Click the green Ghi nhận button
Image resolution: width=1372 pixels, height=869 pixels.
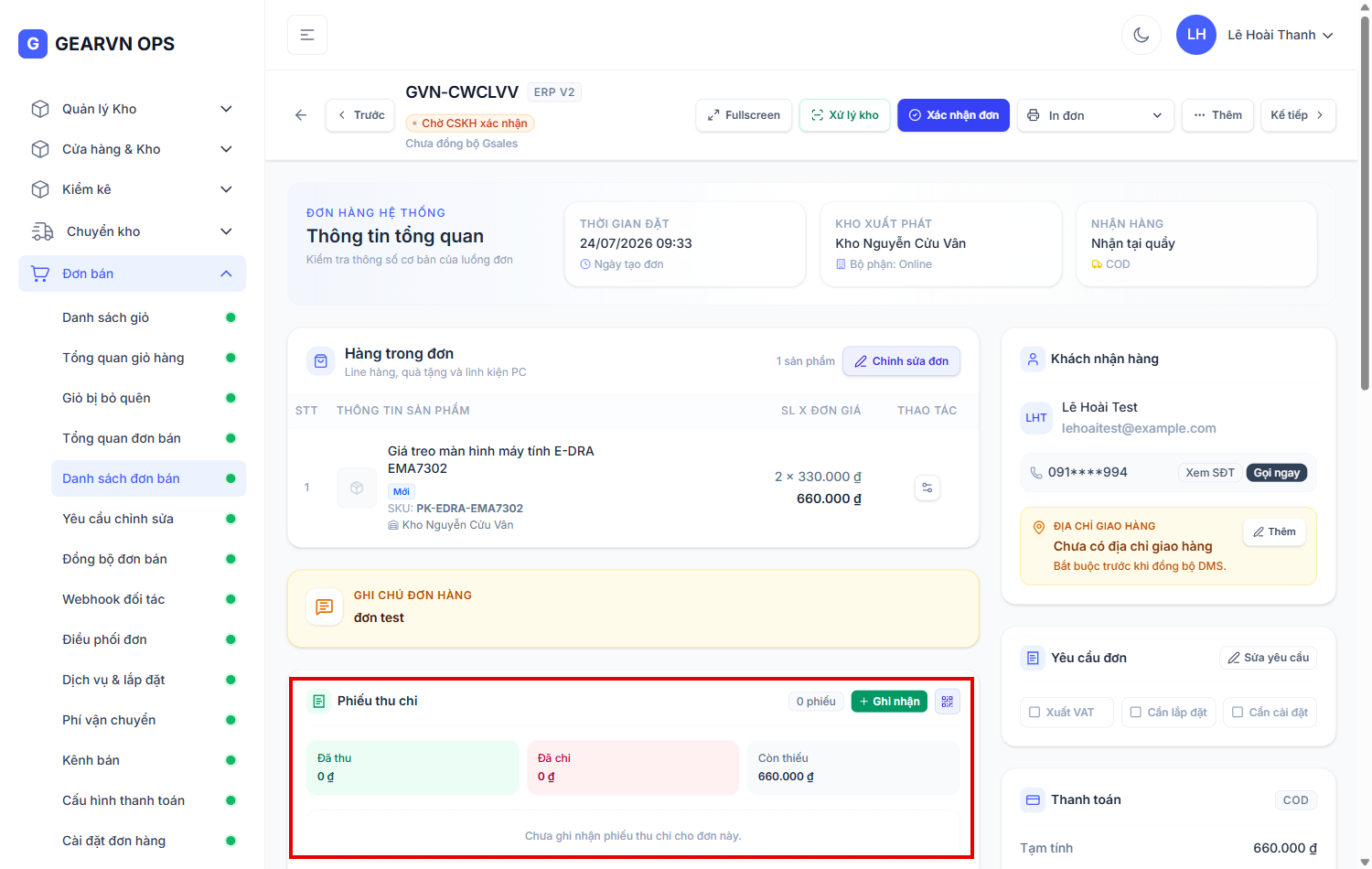(x=889, y=702)
